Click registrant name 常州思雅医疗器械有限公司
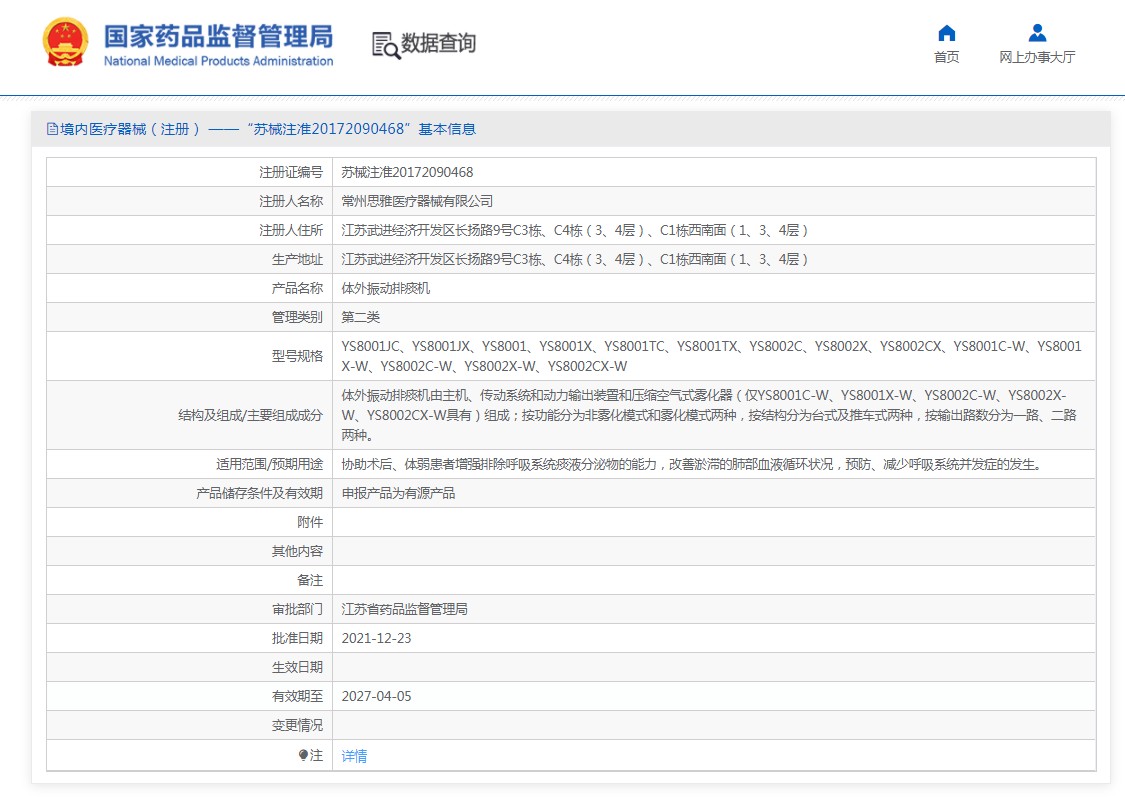The height and width of the screenshot is (803, 1125). [417, 201]
